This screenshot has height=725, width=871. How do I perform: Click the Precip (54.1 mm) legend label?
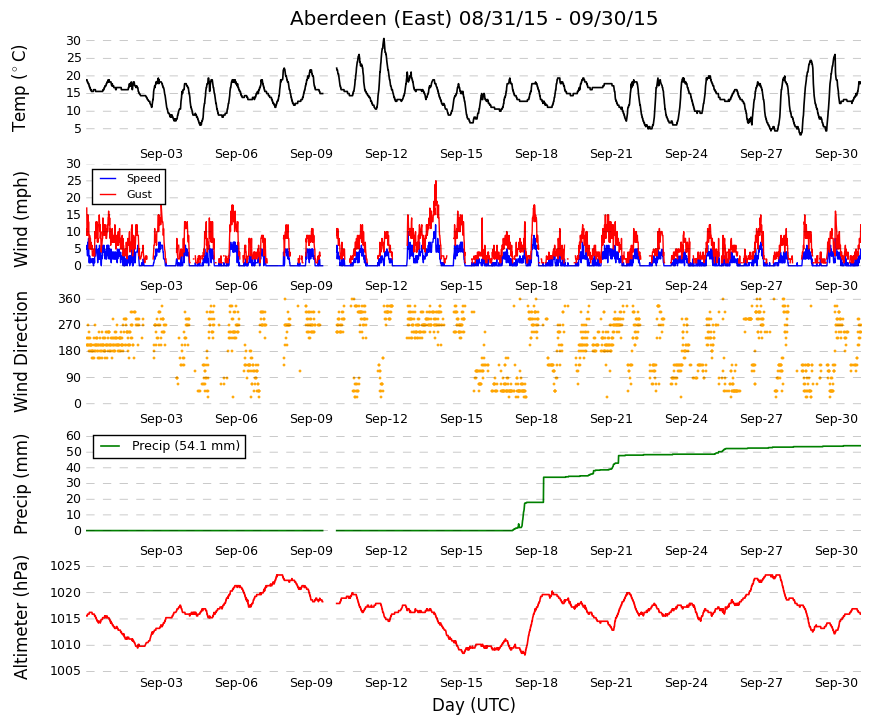(186, 446)
